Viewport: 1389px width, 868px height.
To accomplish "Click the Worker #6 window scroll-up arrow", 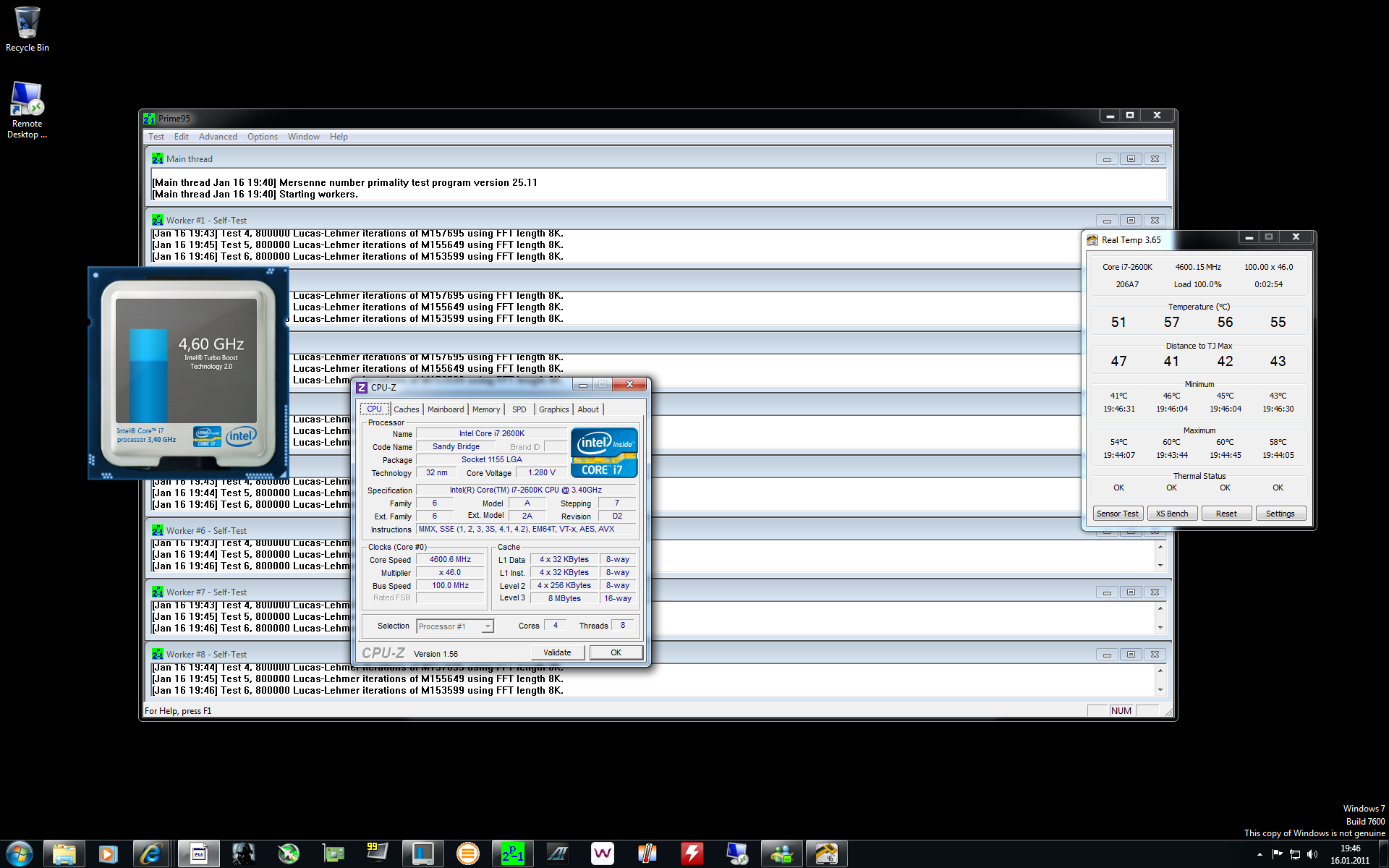I will pyautogui.click(x=1160, y=547).
